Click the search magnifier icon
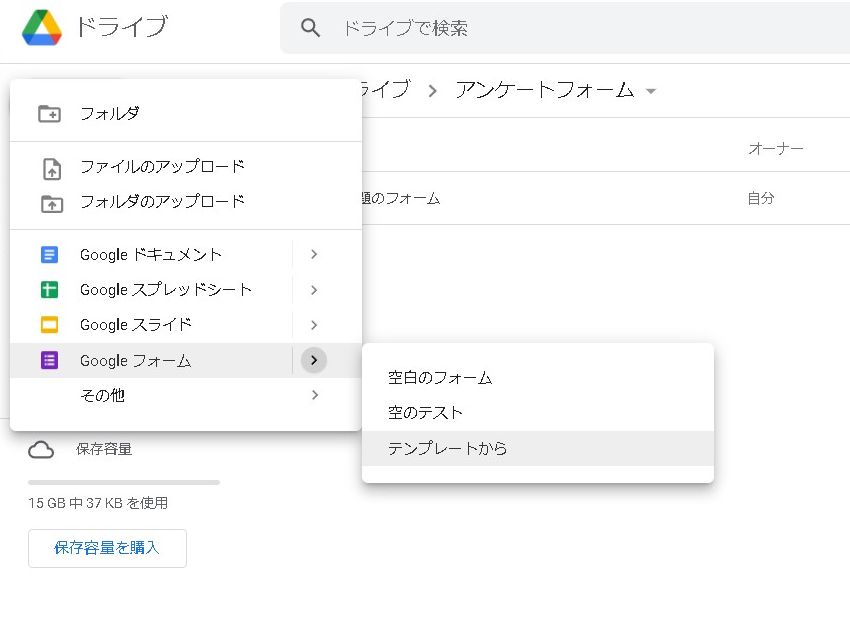Viewport: 850px width, 644px height. [x=311, y=28]
